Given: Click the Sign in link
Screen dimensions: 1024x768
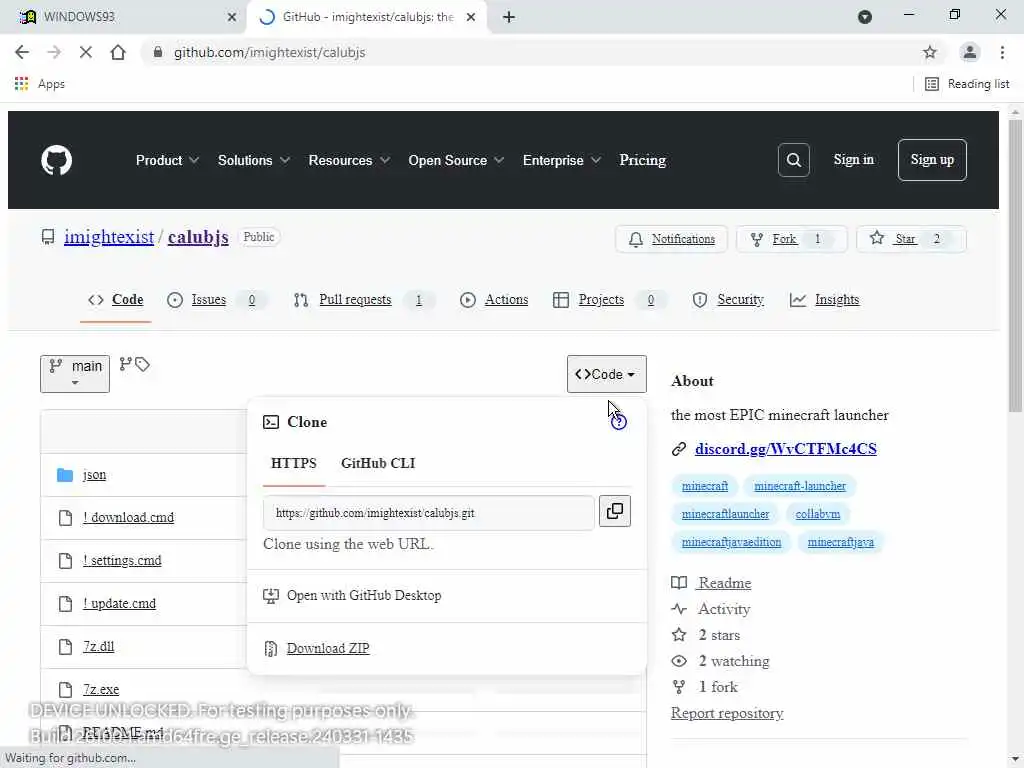Looking at the screenshot, I should [x=853, y=159].
